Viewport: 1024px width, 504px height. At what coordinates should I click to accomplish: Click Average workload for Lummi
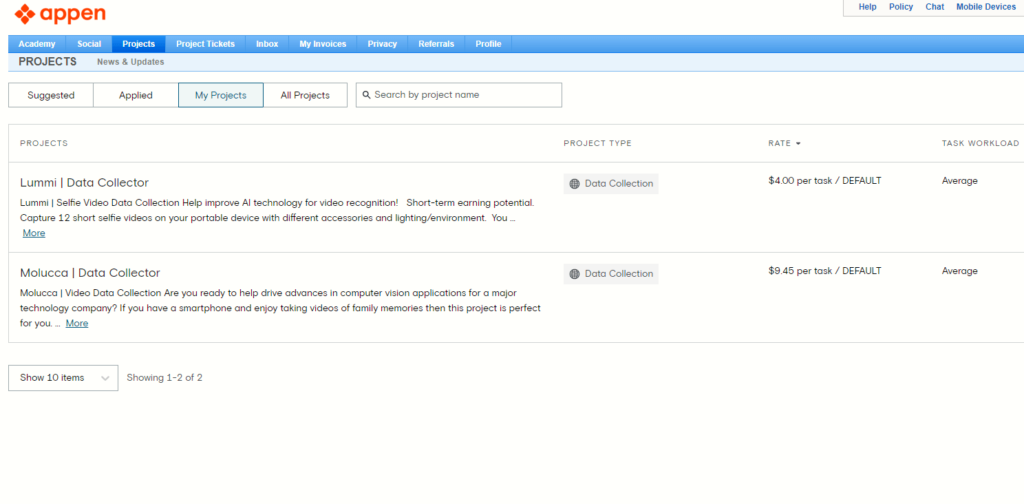click(x=959, y=181)
